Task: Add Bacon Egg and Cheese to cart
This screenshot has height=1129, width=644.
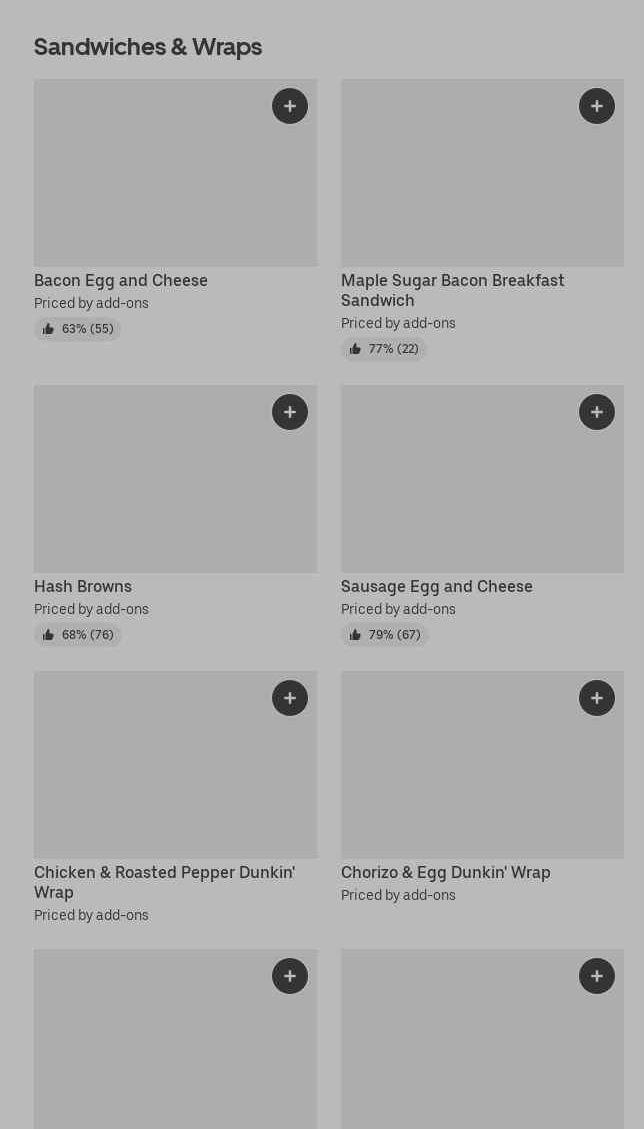Action: [290, 106]
